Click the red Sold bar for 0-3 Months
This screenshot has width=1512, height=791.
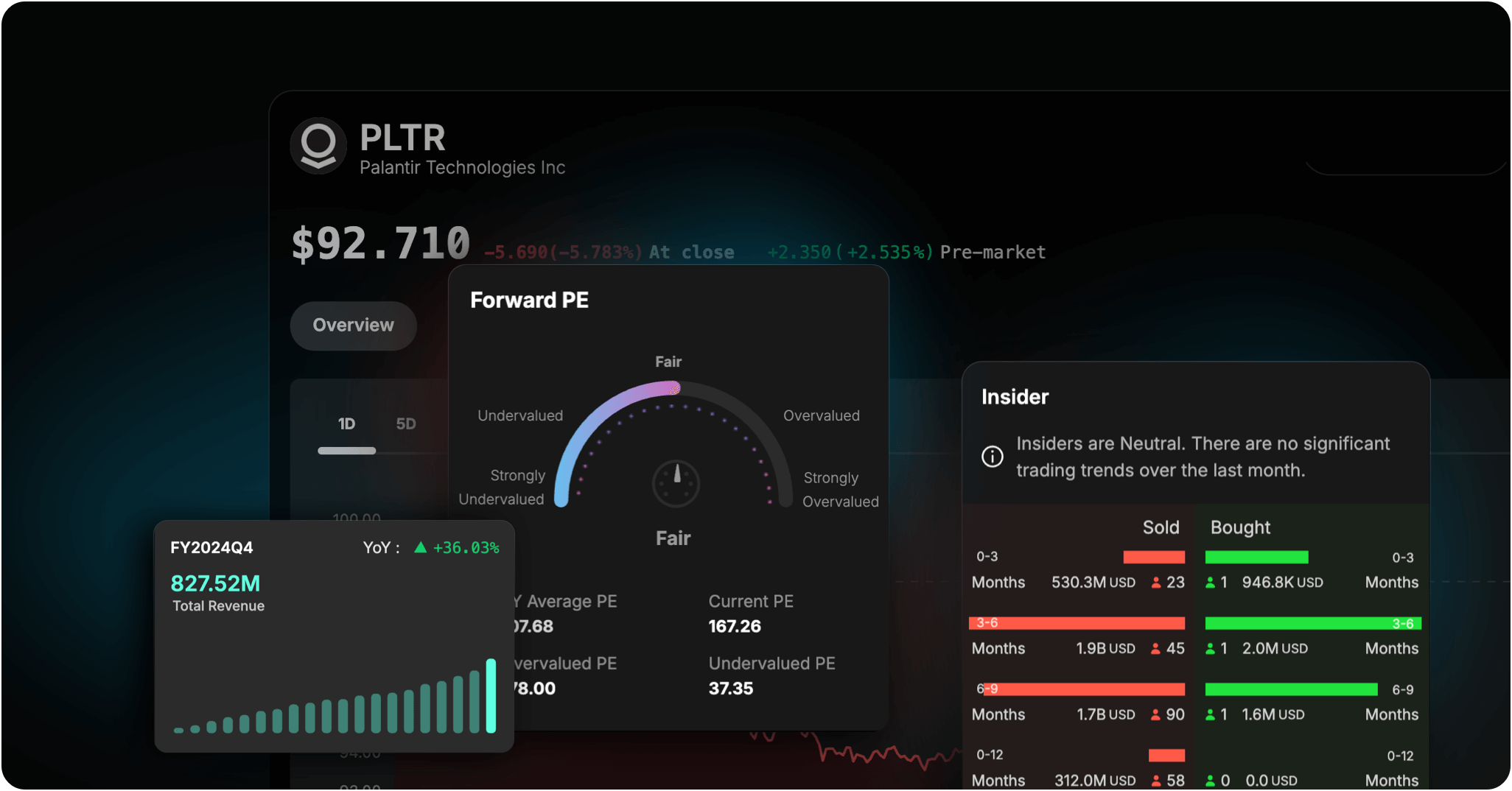click(1154, 557)
